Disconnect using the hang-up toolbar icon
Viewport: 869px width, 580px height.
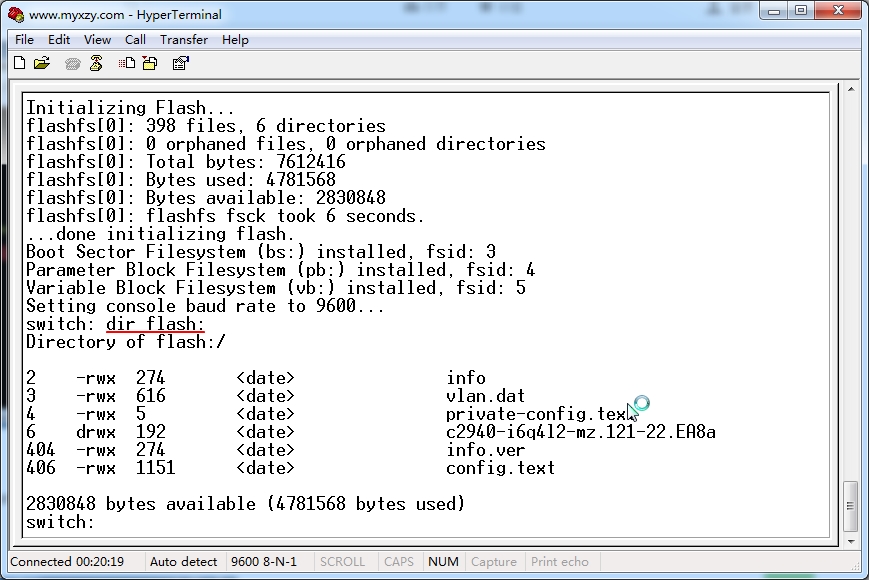96,63
